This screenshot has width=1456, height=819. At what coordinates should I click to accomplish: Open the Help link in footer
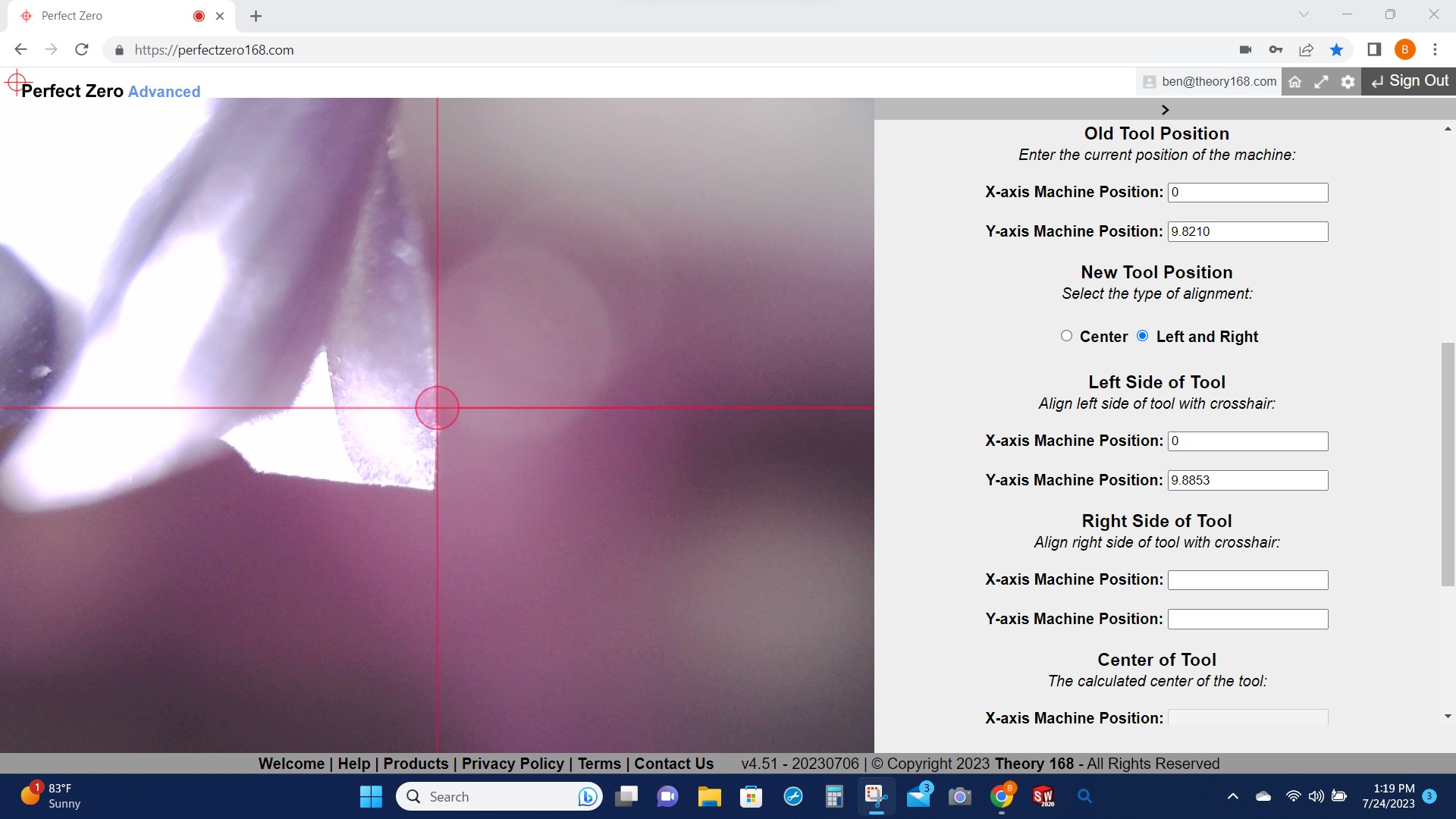[353, 764]
